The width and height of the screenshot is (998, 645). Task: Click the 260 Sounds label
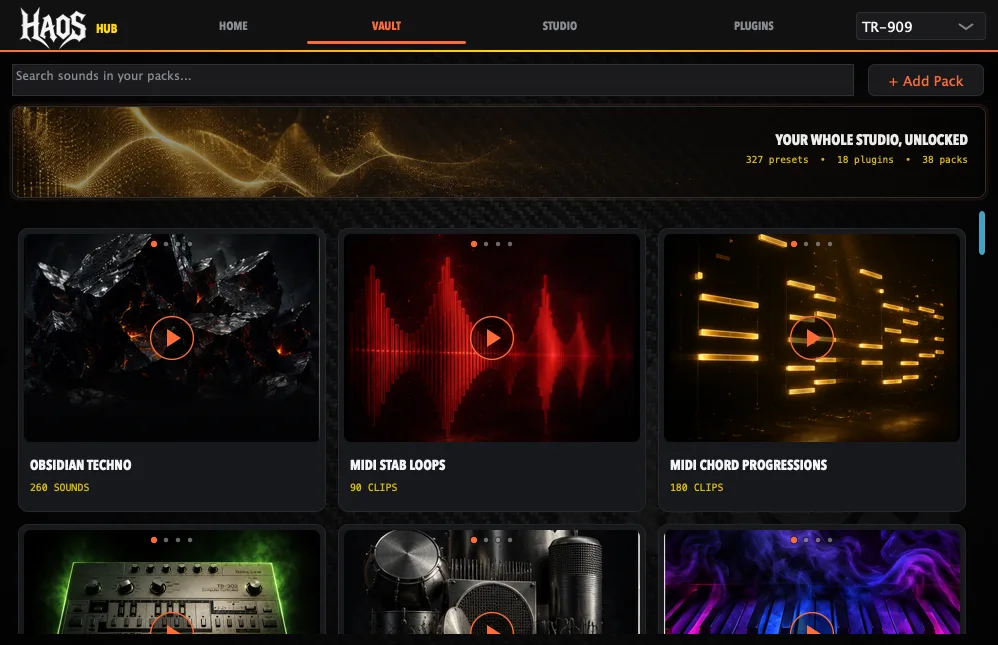pyautogui.click(x=60, y=487)
